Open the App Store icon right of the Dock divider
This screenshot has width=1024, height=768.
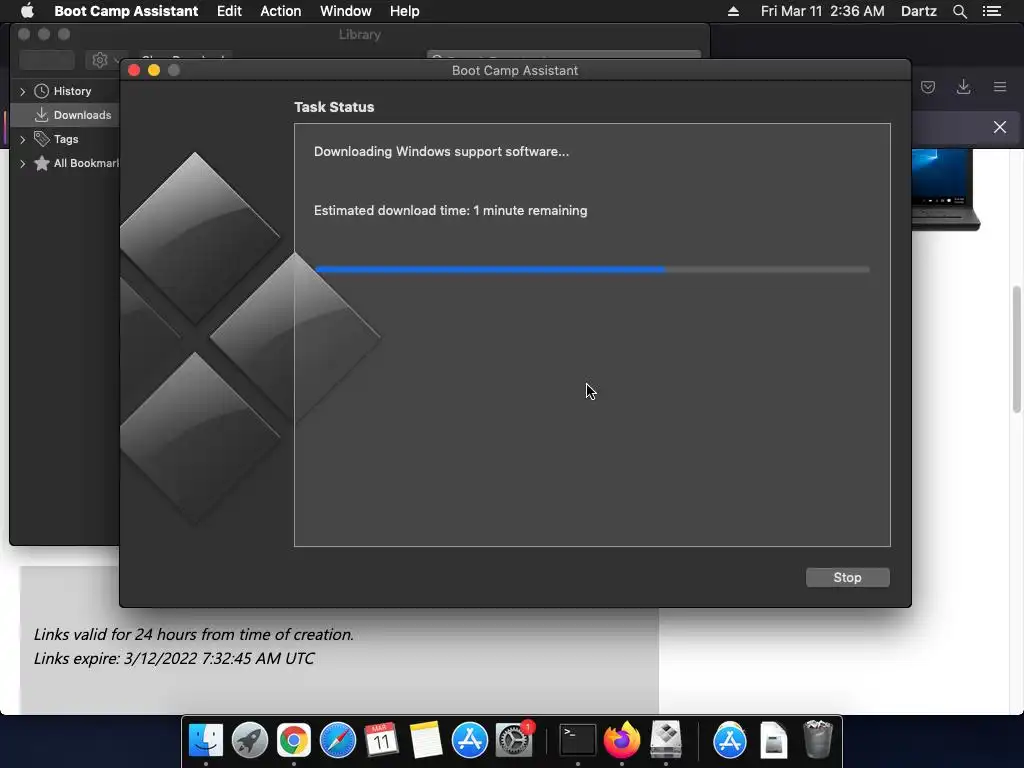(x=729, y=740)
